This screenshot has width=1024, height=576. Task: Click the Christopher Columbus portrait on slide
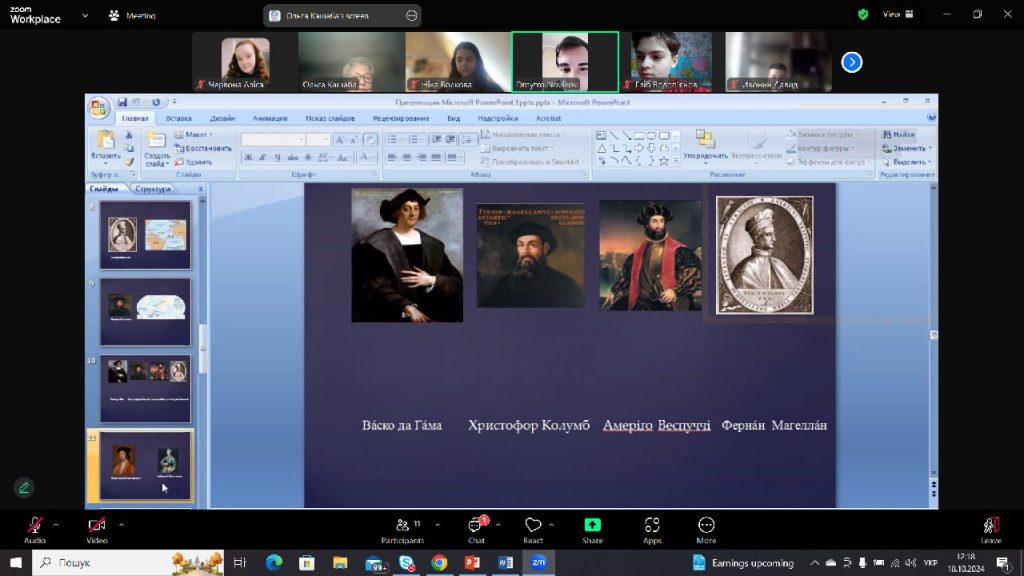(x=407, y=255)
